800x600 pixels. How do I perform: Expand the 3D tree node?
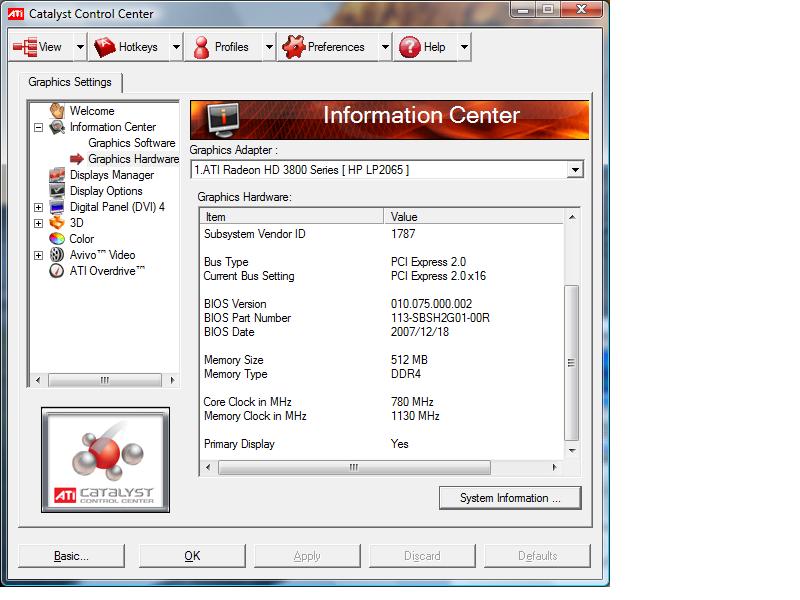coord(38,223)
